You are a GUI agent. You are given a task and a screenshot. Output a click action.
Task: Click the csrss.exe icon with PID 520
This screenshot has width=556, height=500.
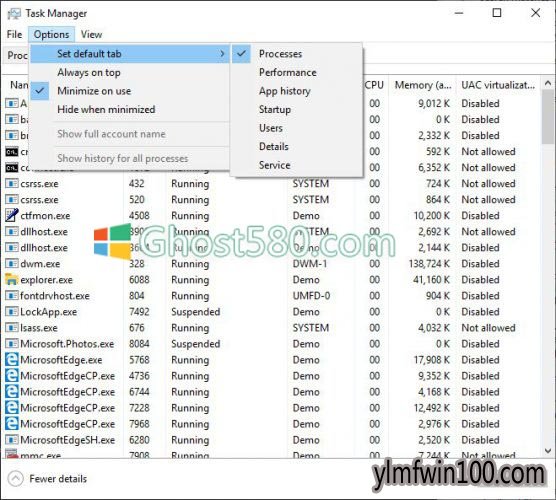(x=12, y=200)
